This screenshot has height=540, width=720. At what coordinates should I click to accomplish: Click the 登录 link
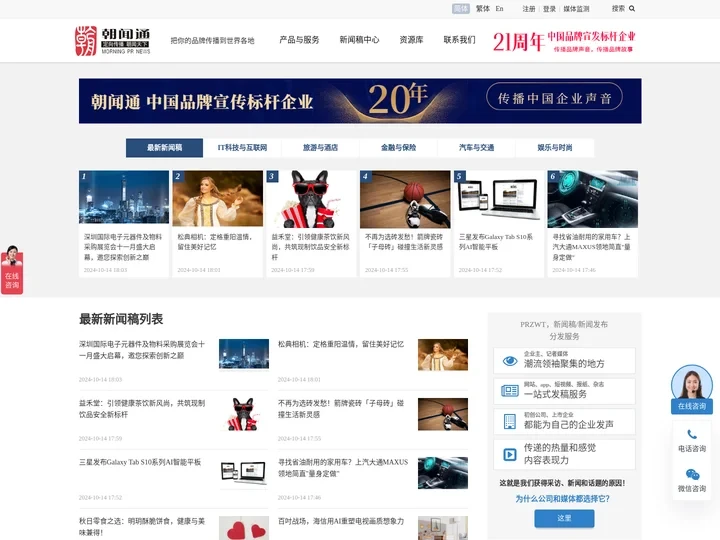[549, 9]
